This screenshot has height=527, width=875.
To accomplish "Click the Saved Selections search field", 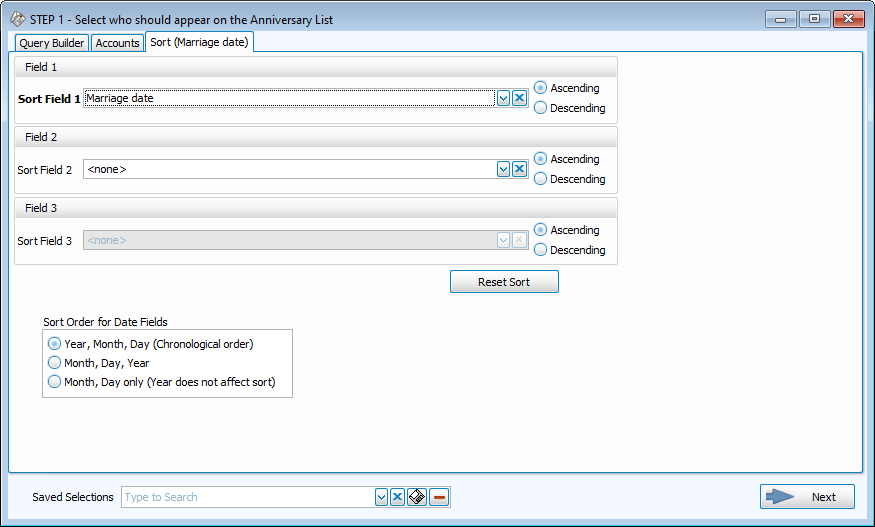I will tap(246, 497).
